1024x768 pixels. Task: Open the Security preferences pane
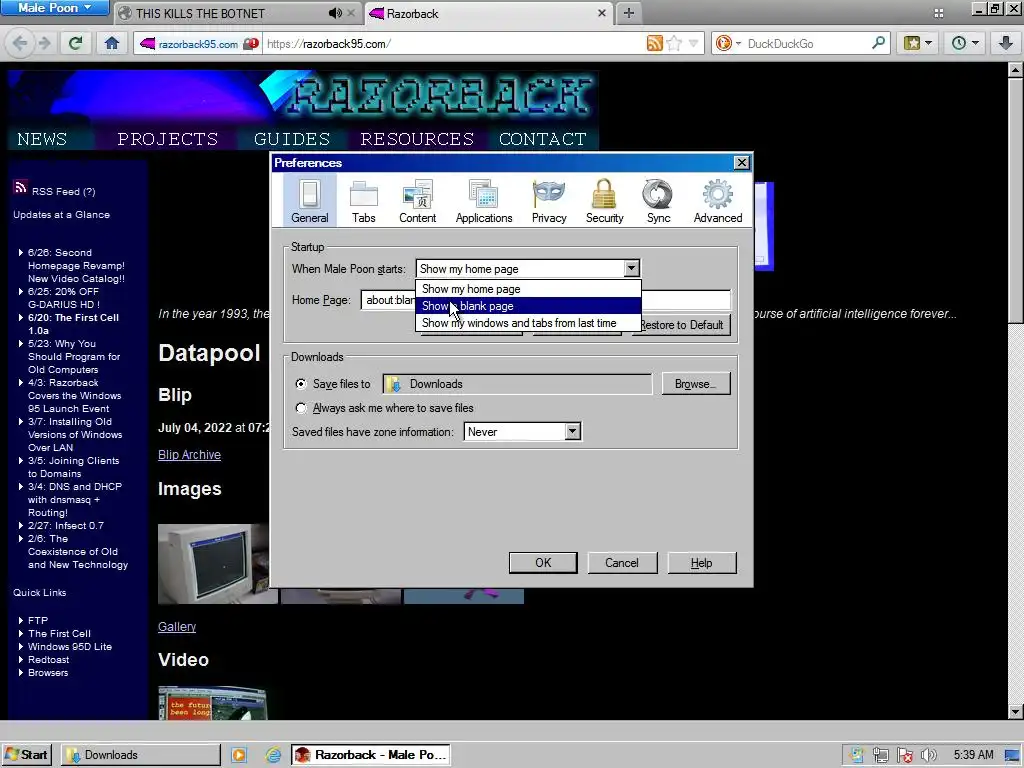[x=604, y=200]
